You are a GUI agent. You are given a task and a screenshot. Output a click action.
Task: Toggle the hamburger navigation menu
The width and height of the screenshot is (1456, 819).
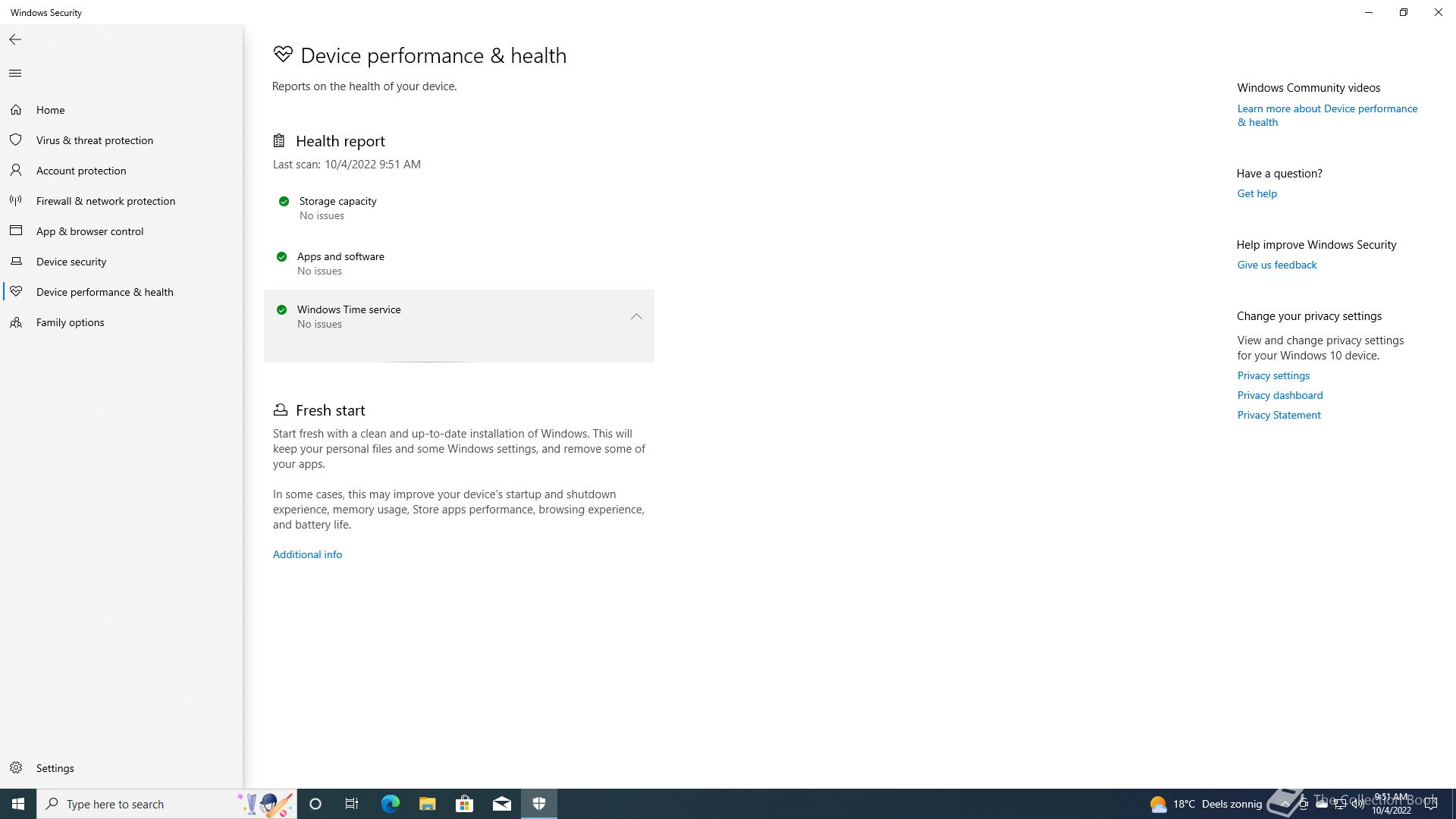(x=15, y=74)
